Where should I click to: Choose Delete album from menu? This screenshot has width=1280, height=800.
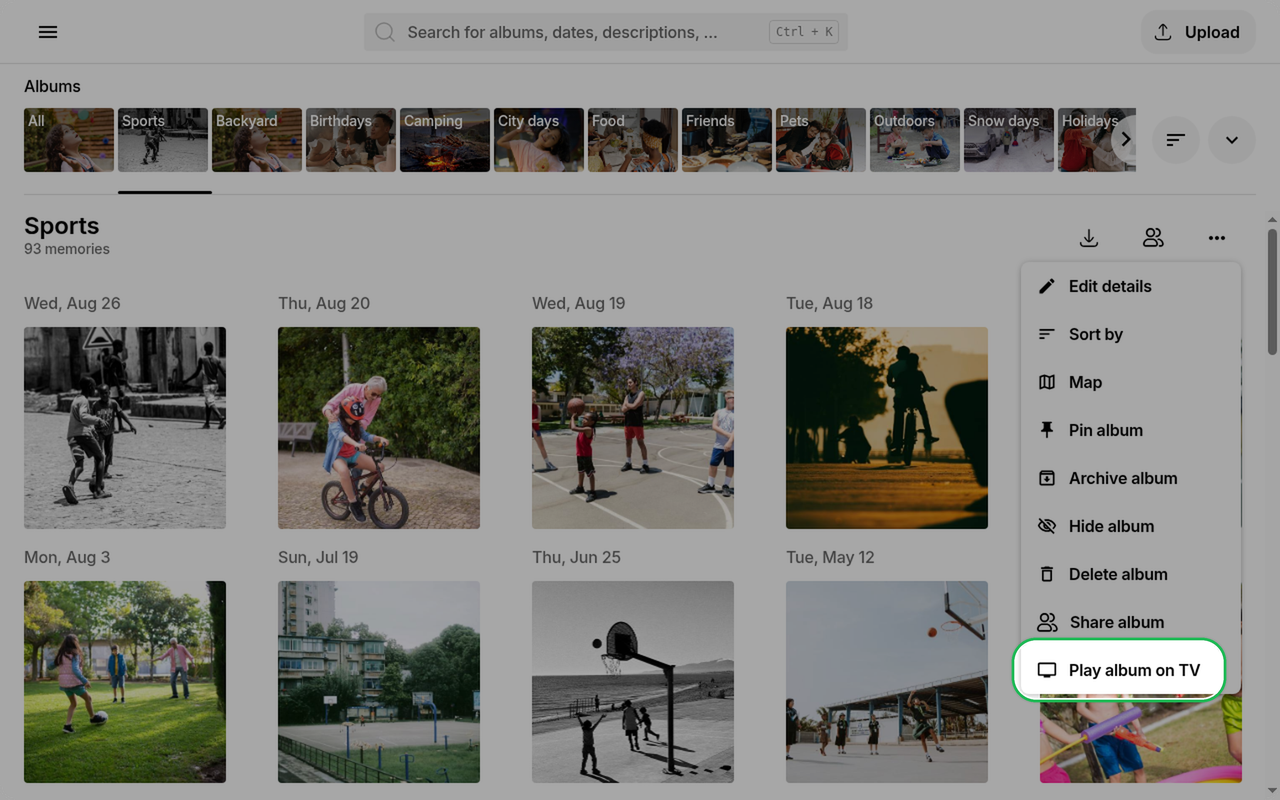pos(1131,574)
